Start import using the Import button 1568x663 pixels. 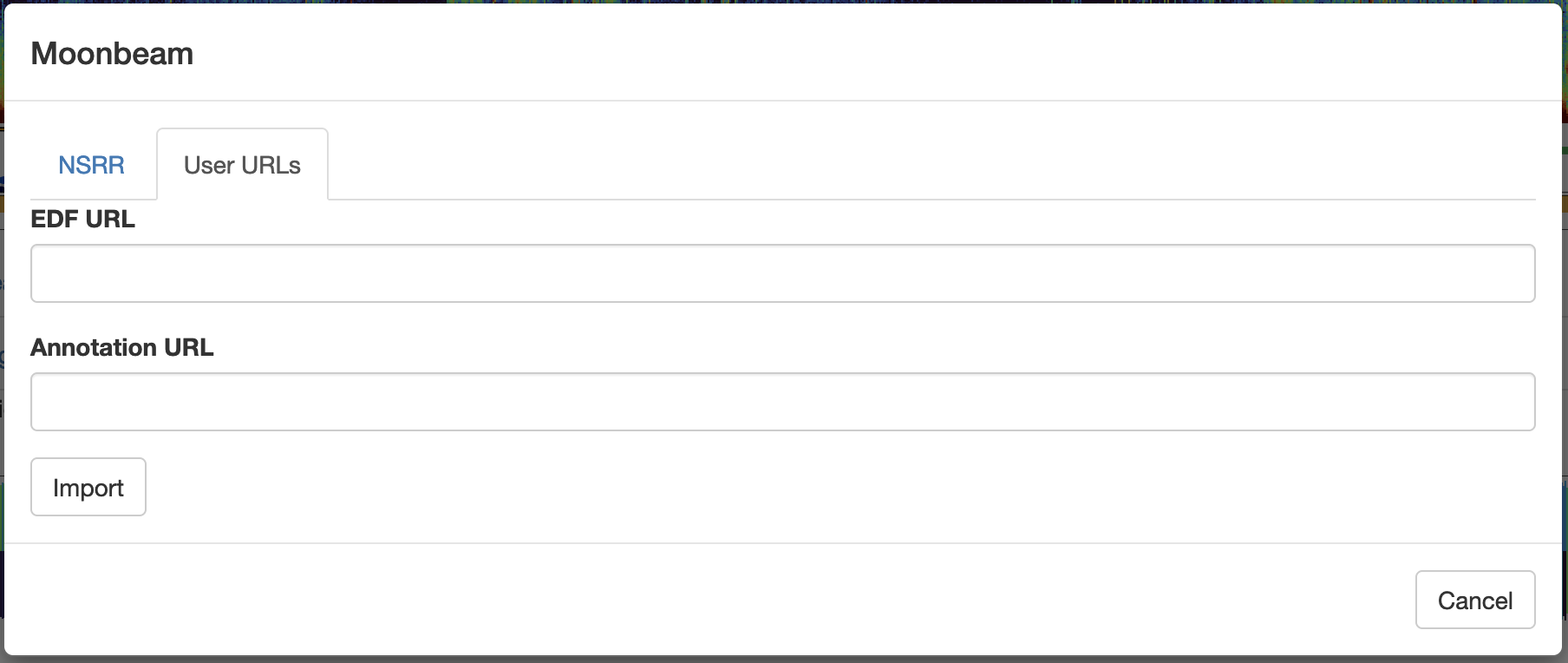(x=88, y=487)
